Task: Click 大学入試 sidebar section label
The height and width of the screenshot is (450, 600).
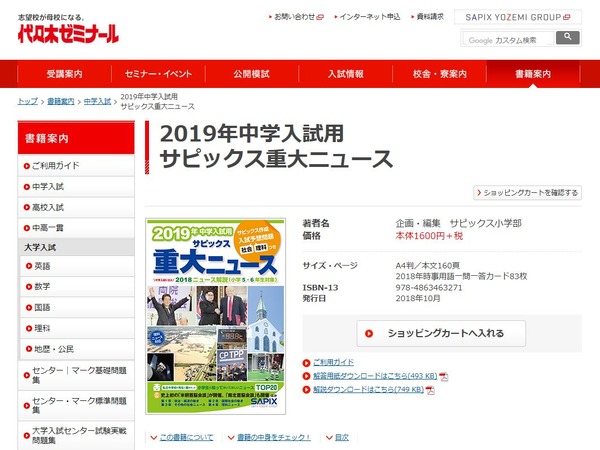Action: tap(40, 248)
